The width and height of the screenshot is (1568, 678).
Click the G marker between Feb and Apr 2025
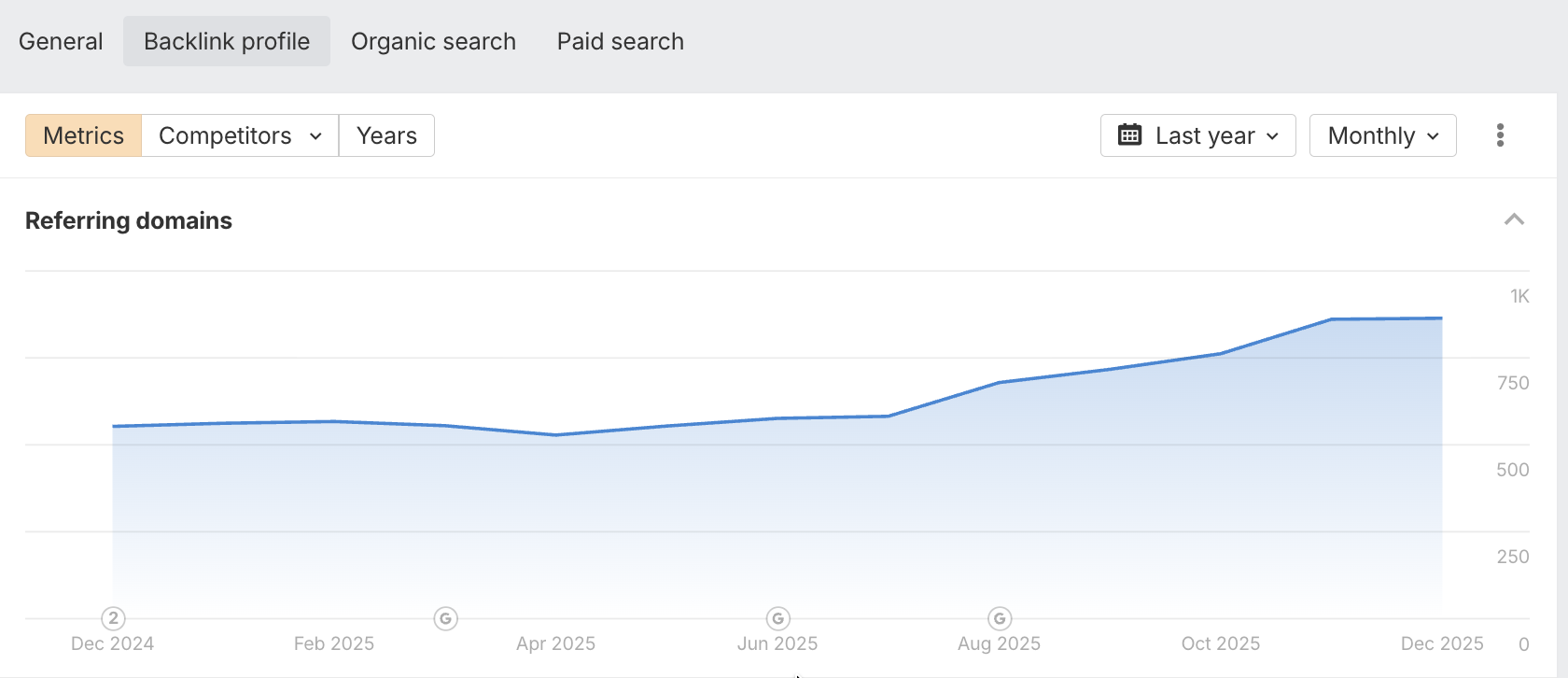[446, 618]
